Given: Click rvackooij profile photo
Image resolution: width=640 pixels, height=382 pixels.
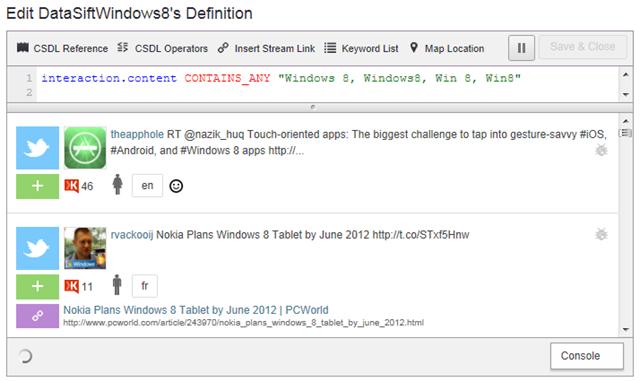Looking at the screenshot, I should (x=85, y=248).
